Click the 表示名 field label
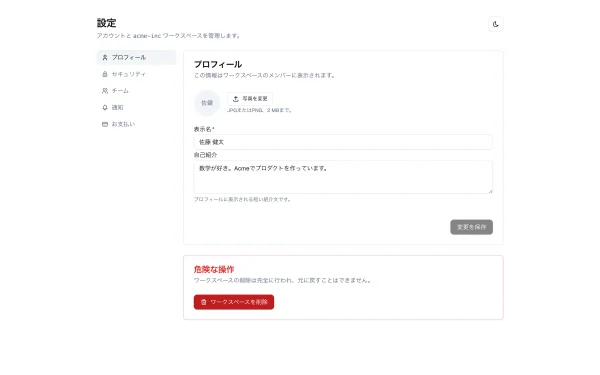This screenshot has width=600, height=375. pos(202,129)
